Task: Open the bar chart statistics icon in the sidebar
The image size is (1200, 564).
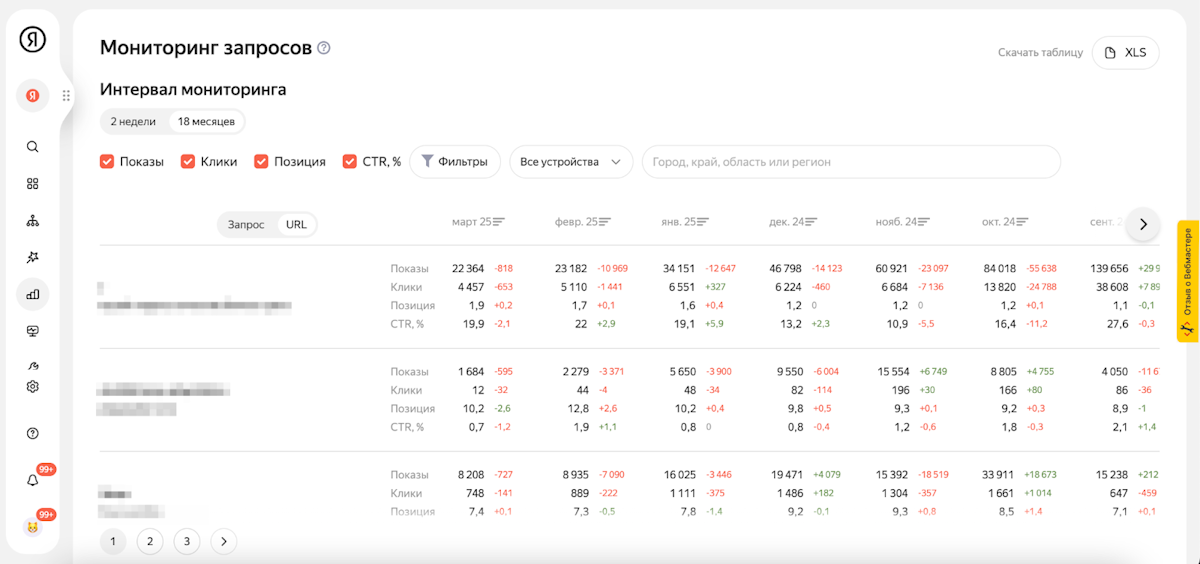Action: pyautogui.click(x=32, y=294)
